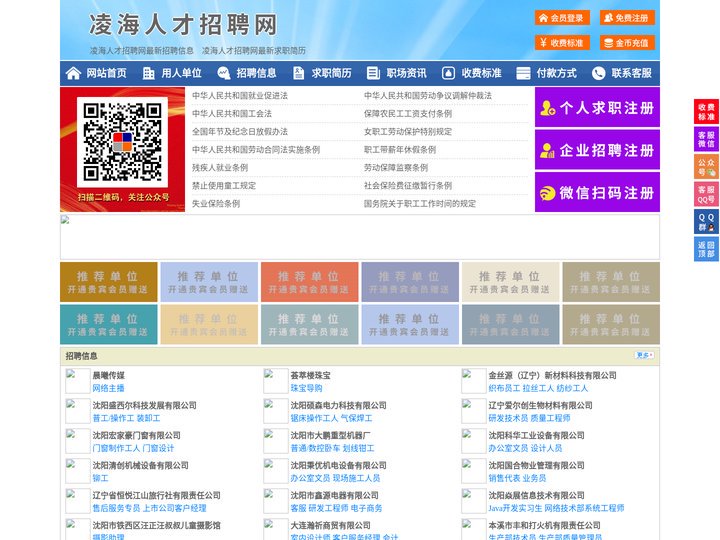Open 中华人民共和国就业促进法 link
This screenshot has width=720, height=540.
(x=240, y=96)
